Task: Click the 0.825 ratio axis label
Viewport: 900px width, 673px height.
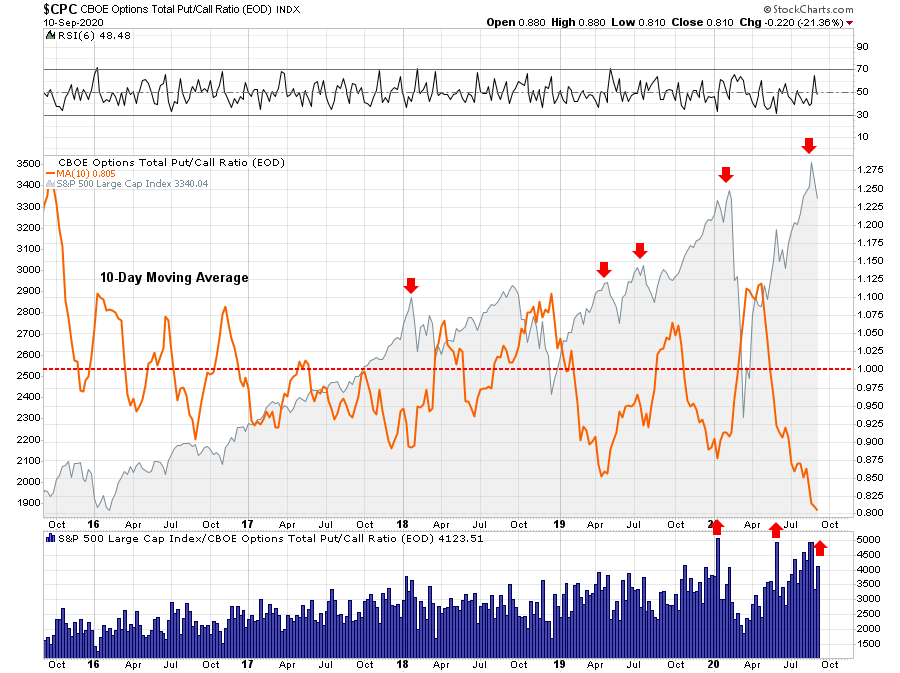Action: pyautogui.click(x=870, y=496)
